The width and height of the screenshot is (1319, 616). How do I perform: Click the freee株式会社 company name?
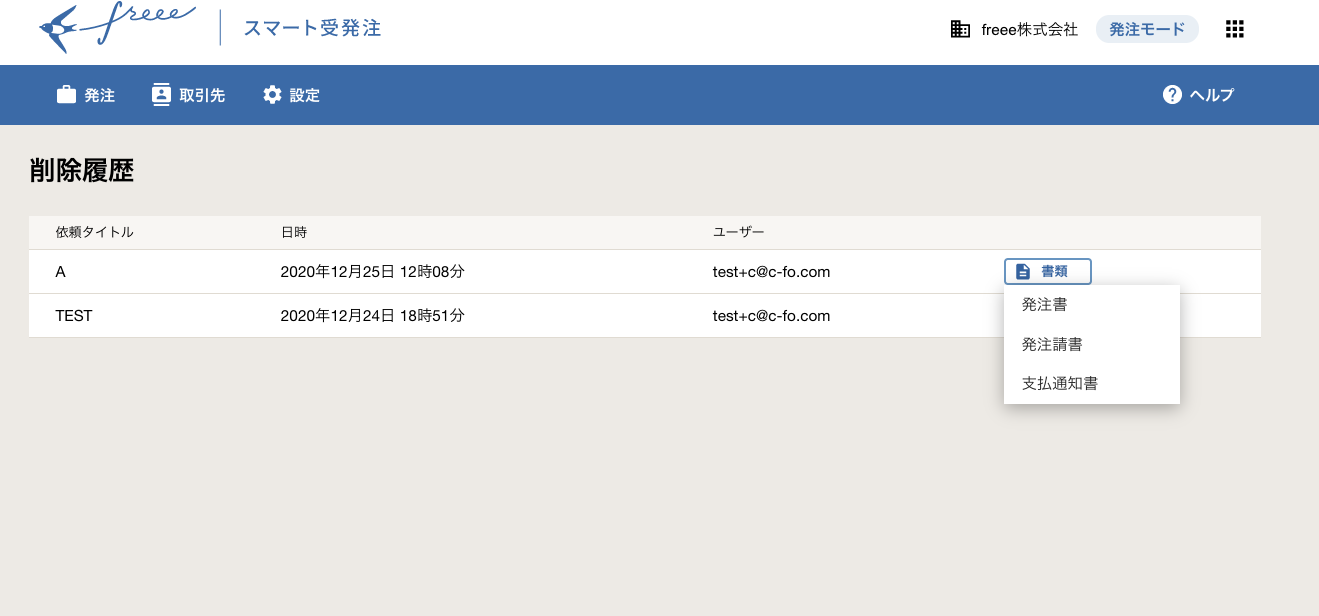coord(1029,30)
